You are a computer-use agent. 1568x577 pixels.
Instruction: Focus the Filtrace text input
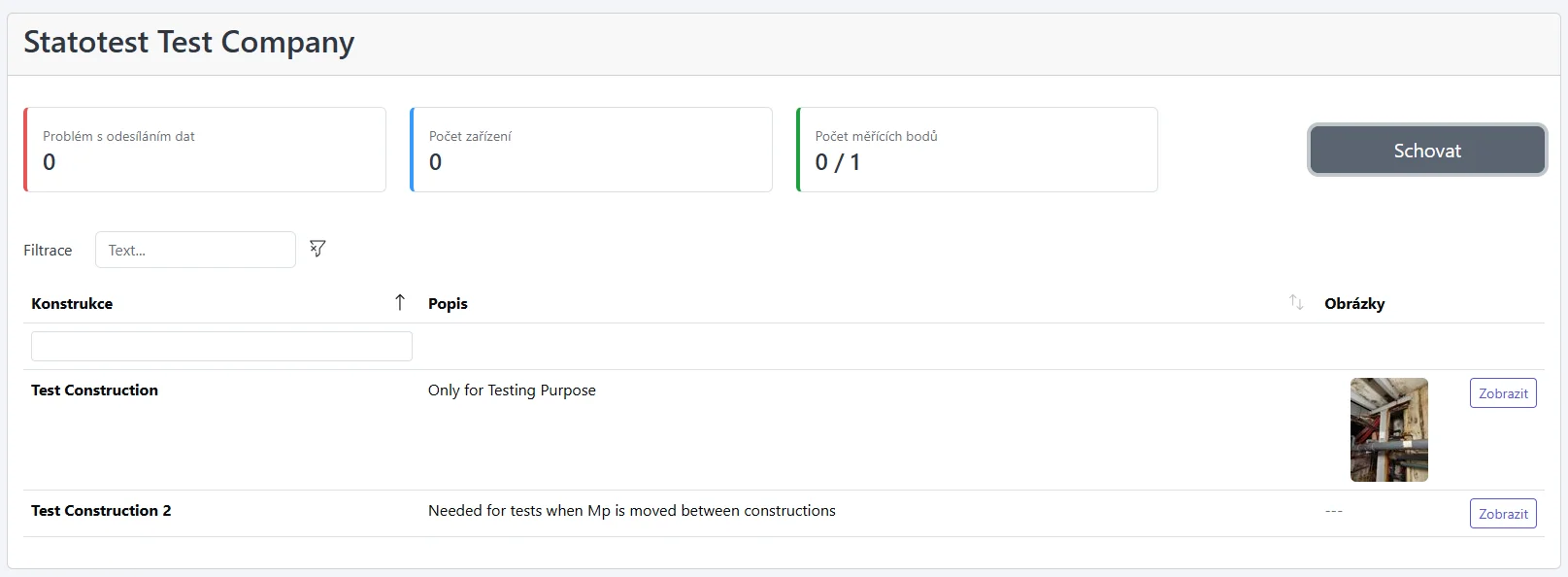(195, 250)
